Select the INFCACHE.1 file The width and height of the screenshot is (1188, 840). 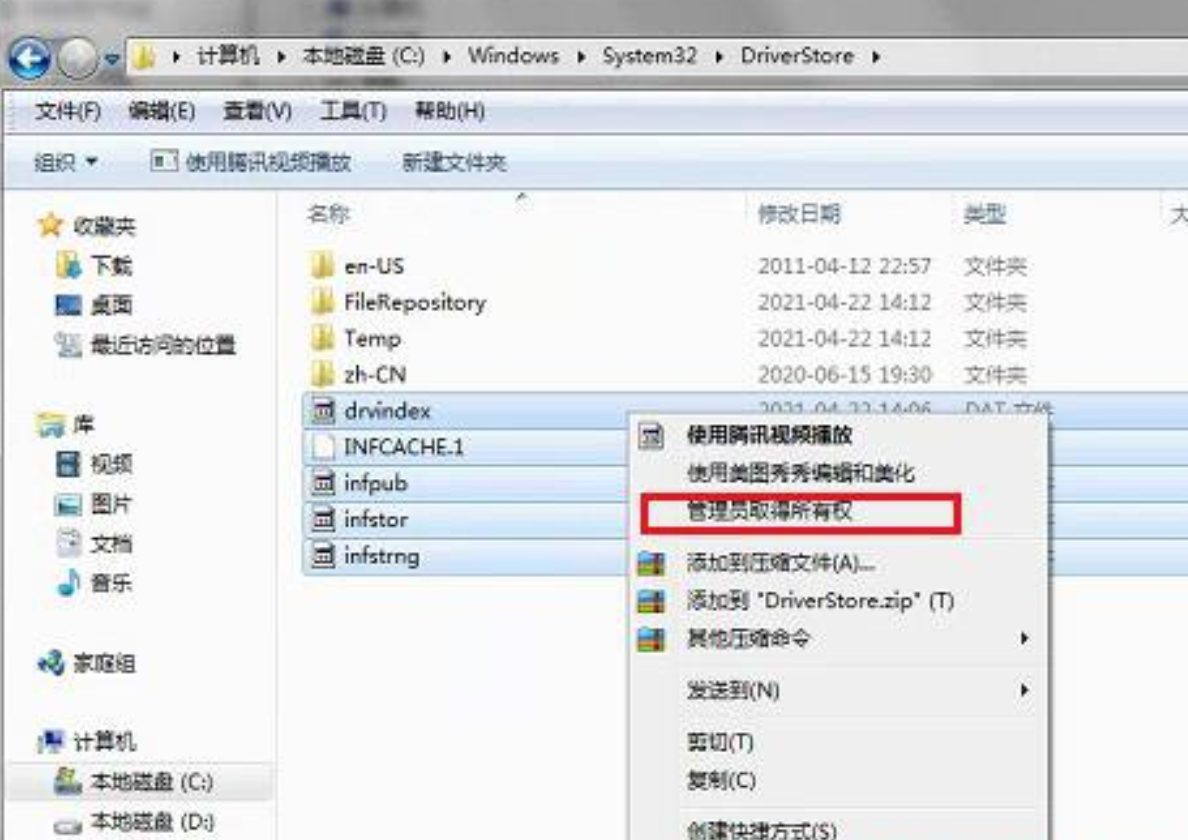click(x=403, y=447)
